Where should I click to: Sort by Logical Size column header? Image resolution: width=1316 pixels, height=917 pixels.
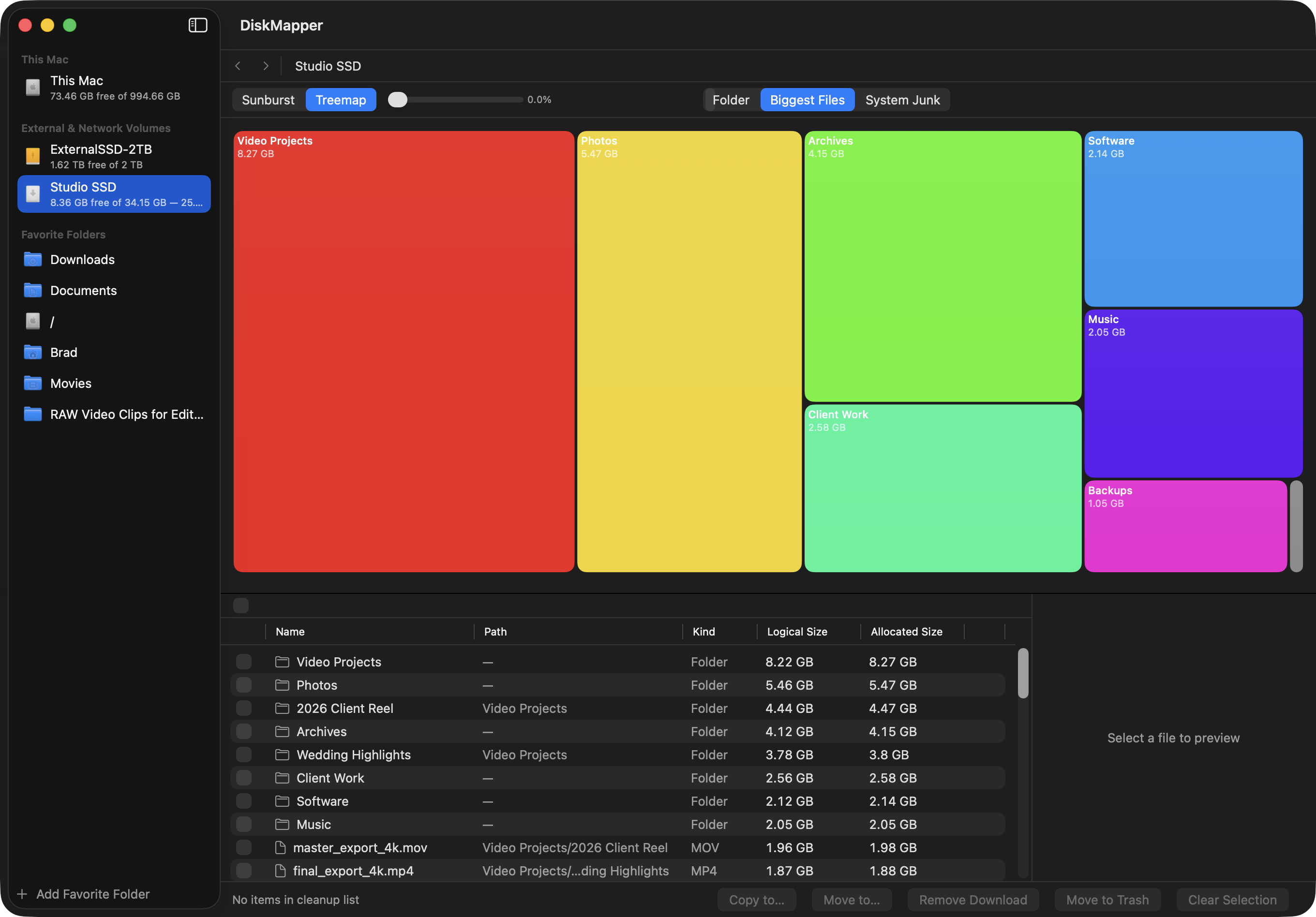pos(797,632)
